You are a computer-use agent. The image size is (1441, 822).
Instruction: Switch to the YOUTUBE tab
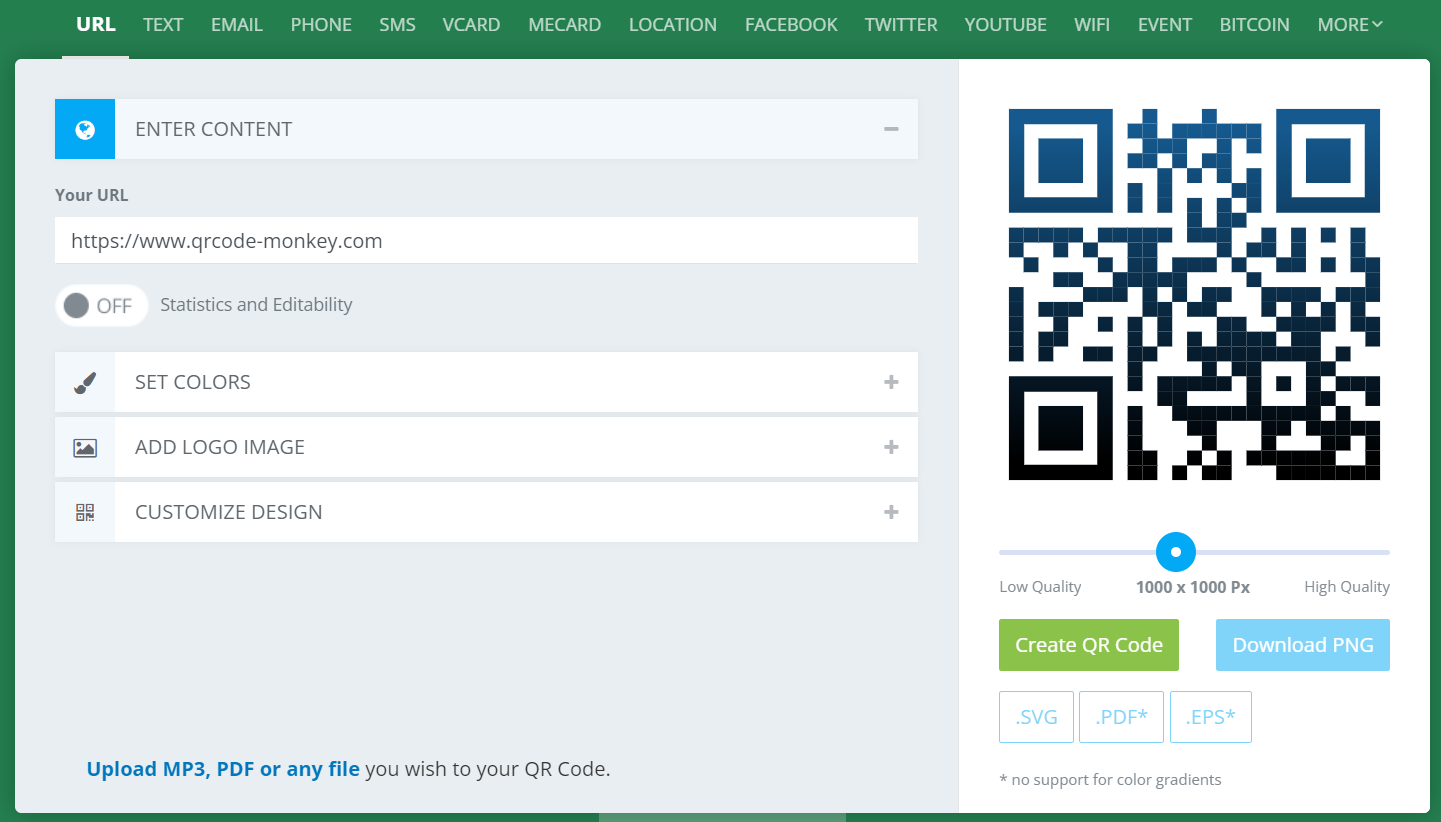click(x=1005, y=25)
